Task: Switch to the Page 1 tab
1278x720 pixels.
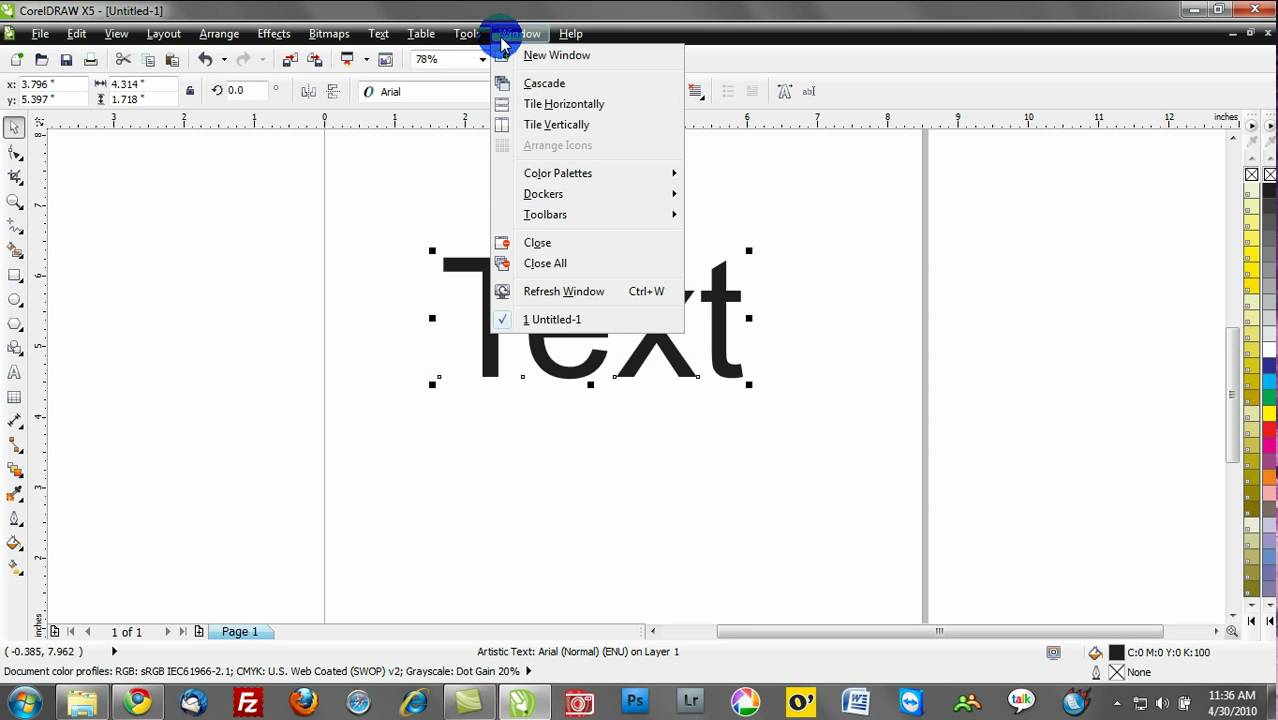Action: coord(241,632)
